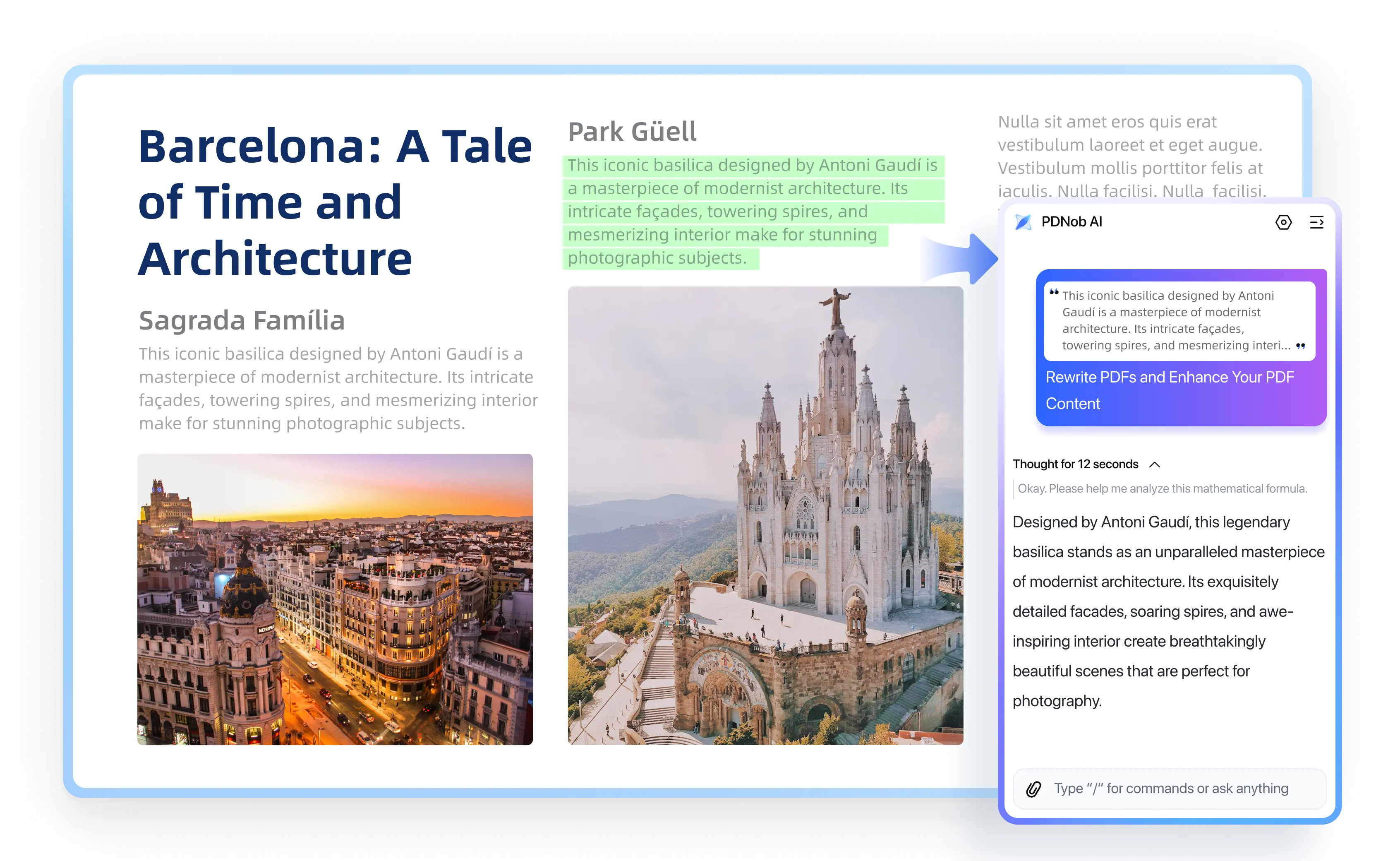
Task: Click the paperclip attach file icon
Action: pyautogui.click(x=1033, y=789)
